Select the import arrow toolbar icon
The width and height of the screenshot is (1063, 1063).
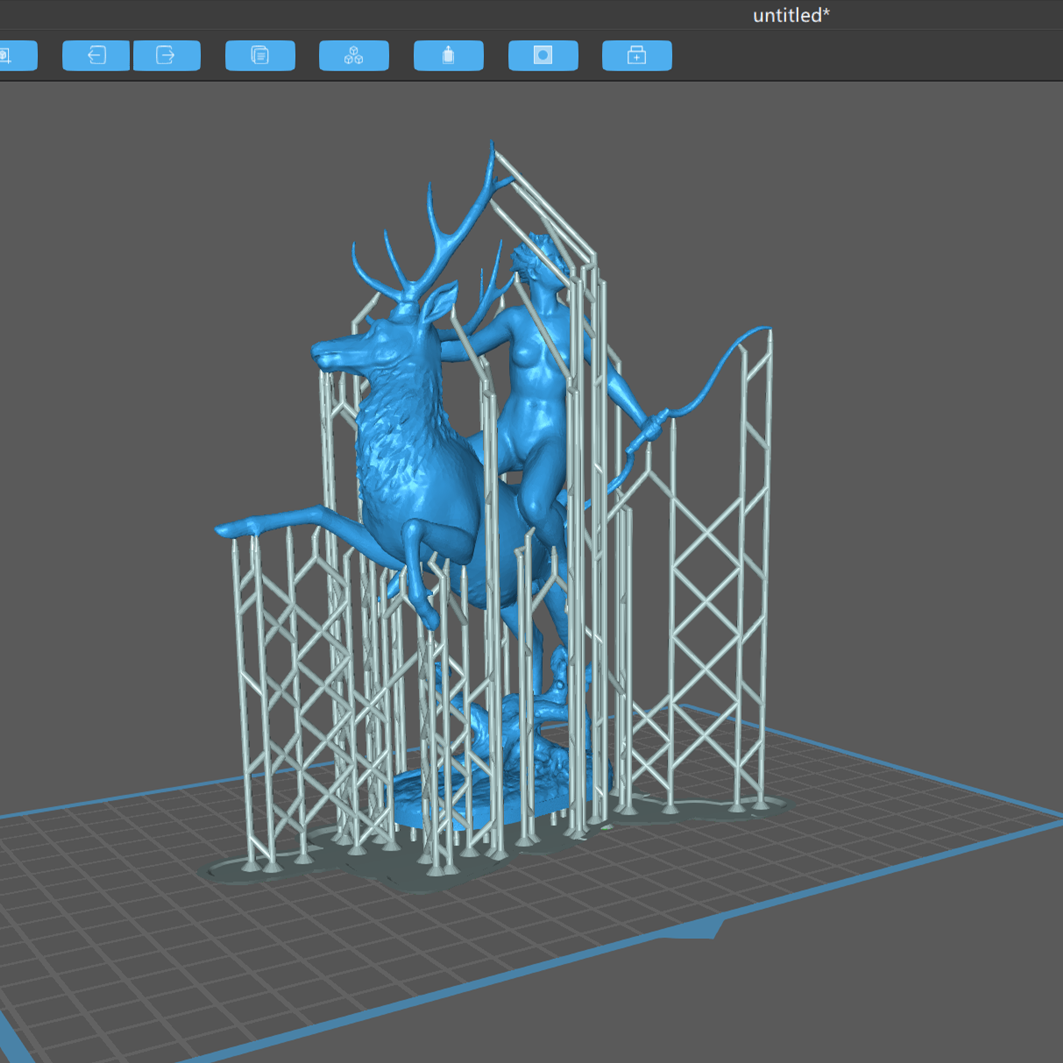point(95,55)
